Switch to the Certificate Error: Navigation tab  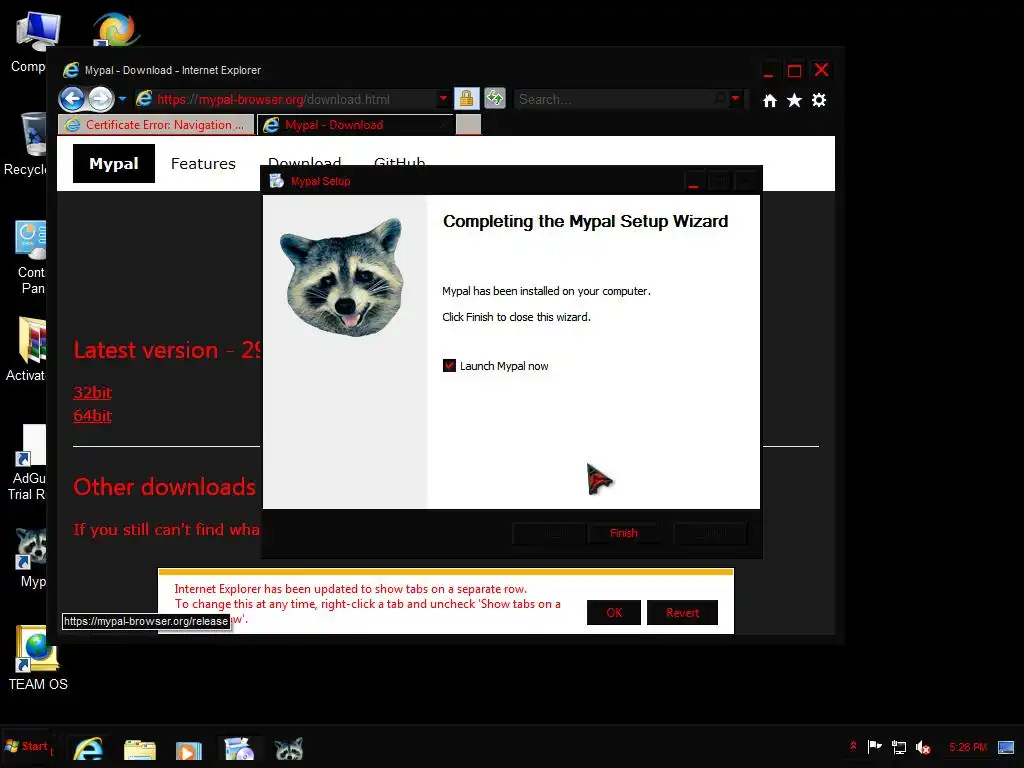156,125
